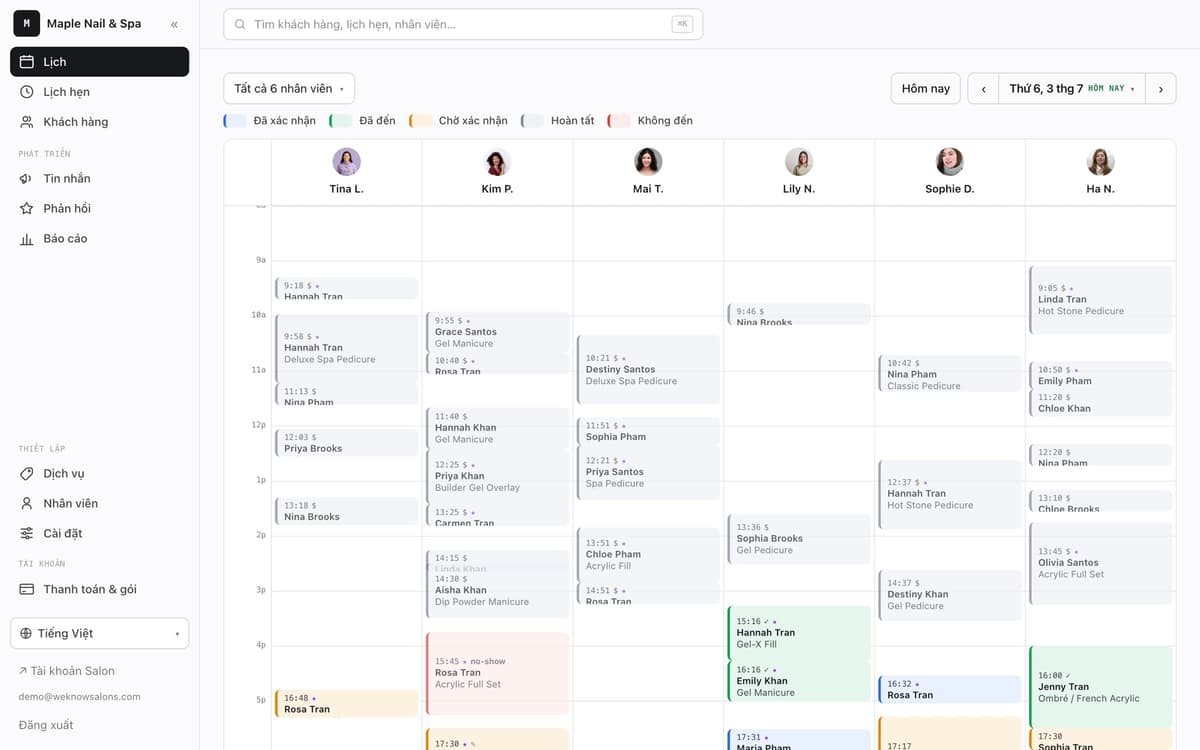Screen dimensions: 1200x750
Task: Click the Phản hồi star icon
Action: click(x=27, y=209)
